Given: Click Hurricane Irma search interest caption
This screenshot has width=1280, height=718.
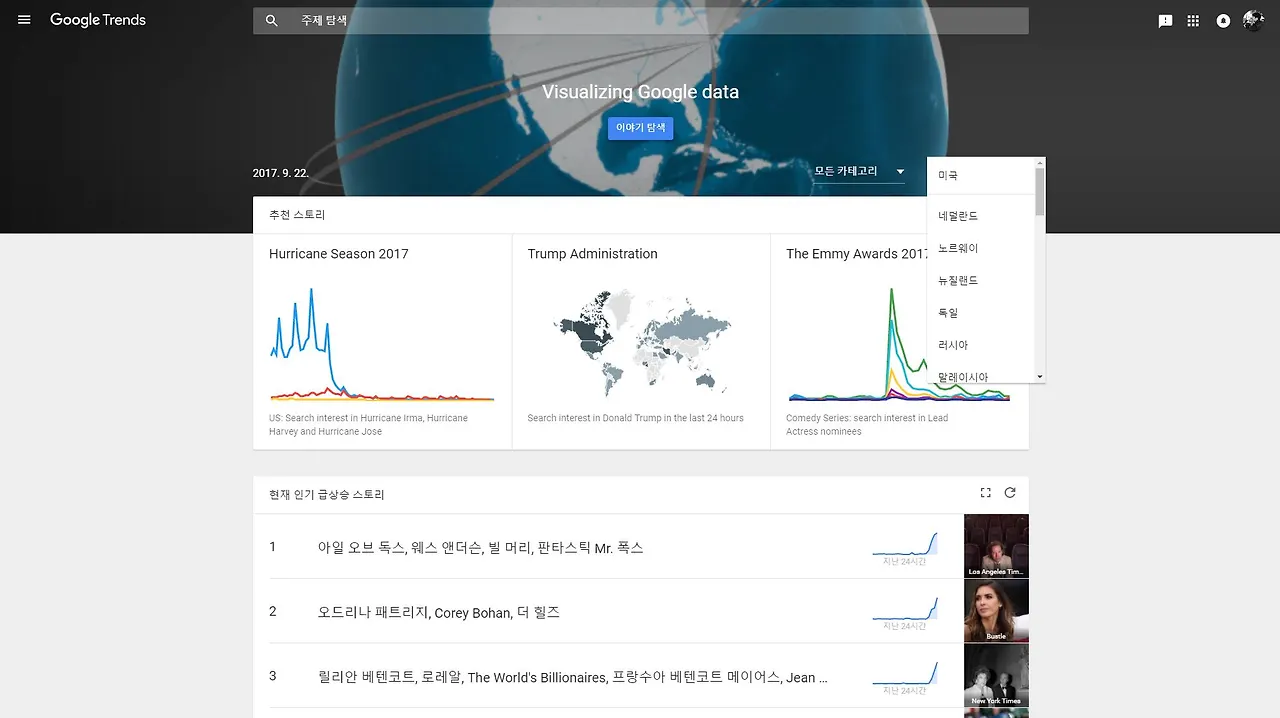Looking at the screenshot, I should click(368, 425).
